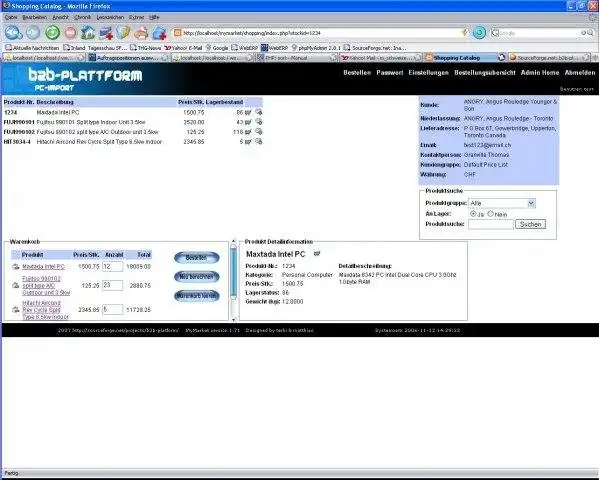
Task: Remove Hitachi Aircond item from Warenkorb
Action: [16, 310]
